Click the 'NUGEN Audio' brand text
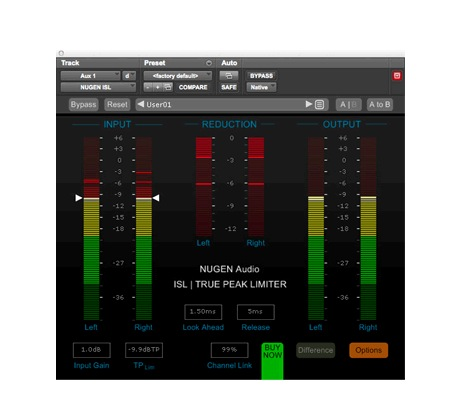The image size is (460, 416). pyautogui.click(x=229, y=269)
